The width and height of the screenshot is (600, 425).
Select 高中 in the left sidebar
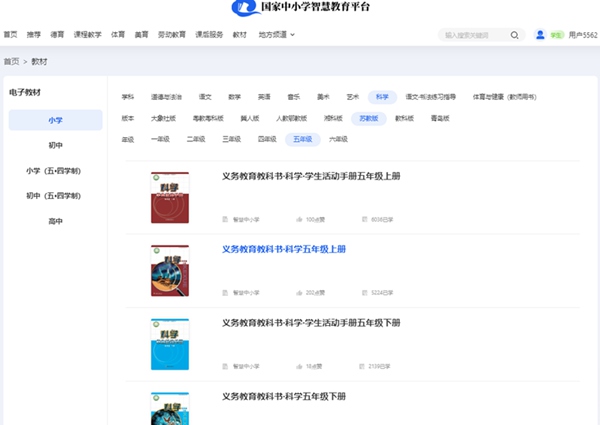[x=55, y=221]
